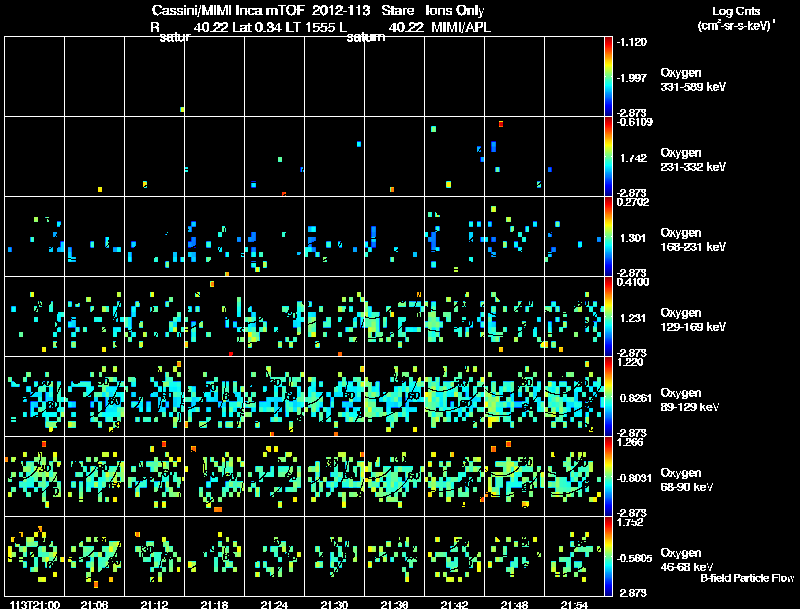This screenshot has height=609, width=800.
Task: Select the Oxygen 68-90 keV row label
Action: pyautogui.click(x=687, y=480)
